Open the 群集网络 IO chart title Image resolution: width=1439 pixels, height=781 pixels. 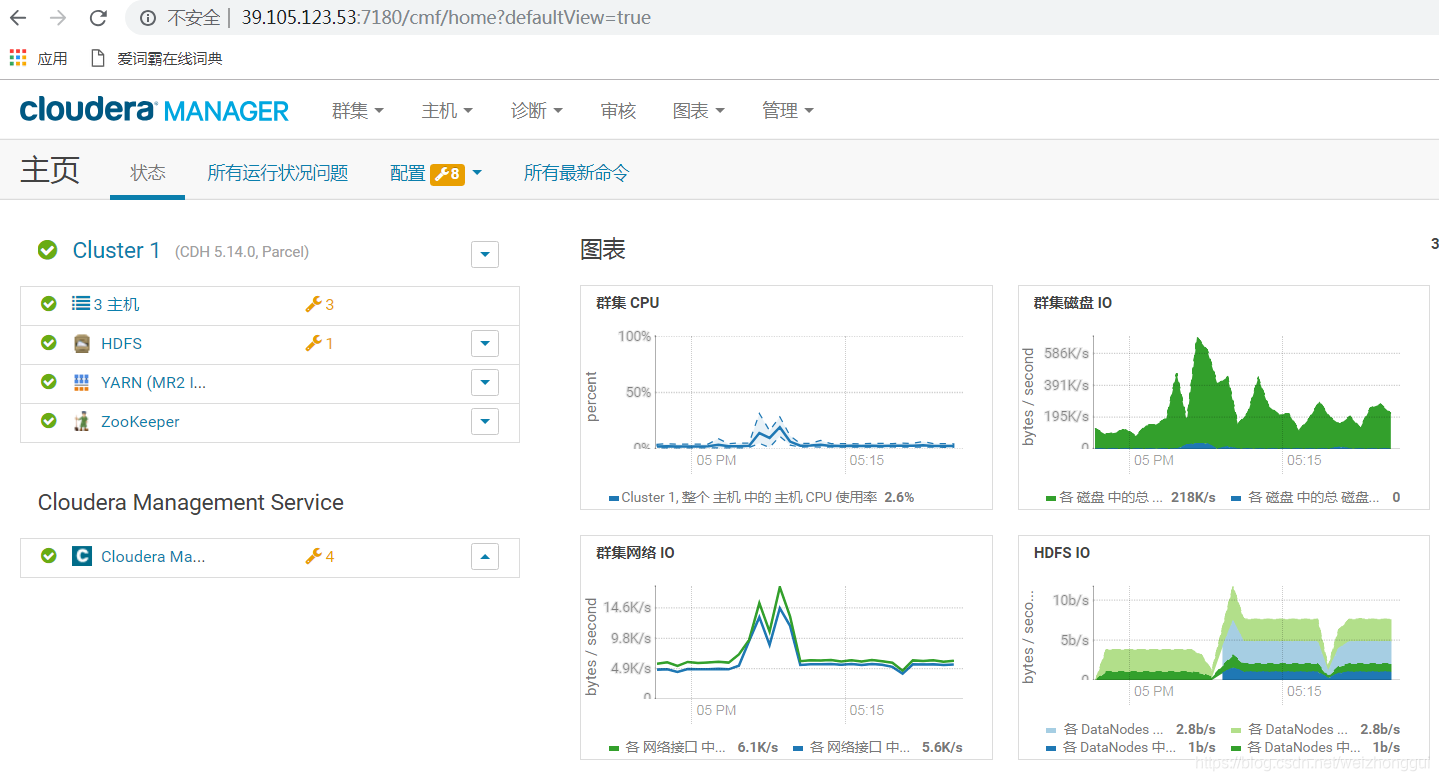pos(635,553)
